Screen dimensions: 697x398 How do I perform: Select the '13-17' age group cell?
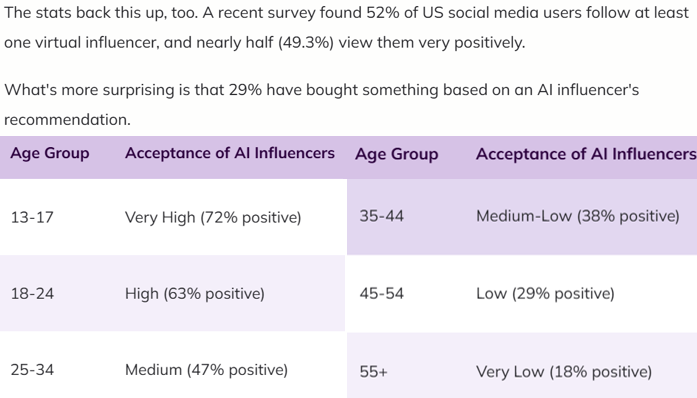coord(32,217)
